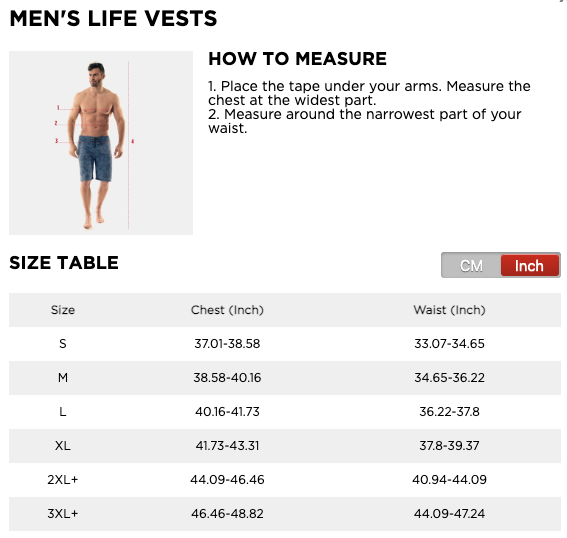
Task: Click the MEN'S LIFE VESTS title
Action: pyautogui.click(x=113, y=18)
